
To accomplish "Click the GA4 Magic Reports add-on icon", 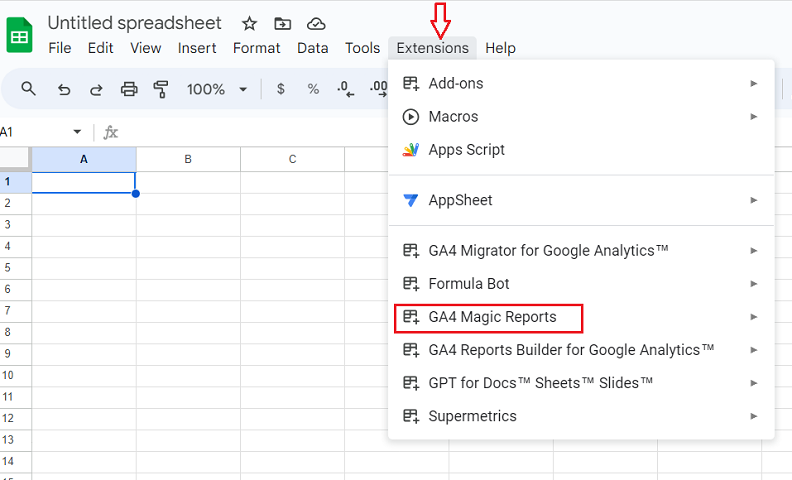I will pyautogui.click(x=411, y=317).
